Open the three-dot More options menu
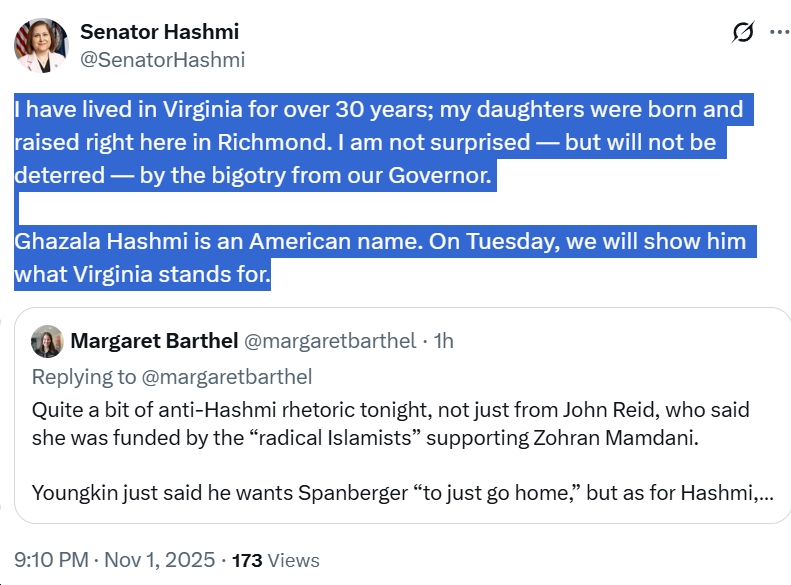 [x=779, y=32]
